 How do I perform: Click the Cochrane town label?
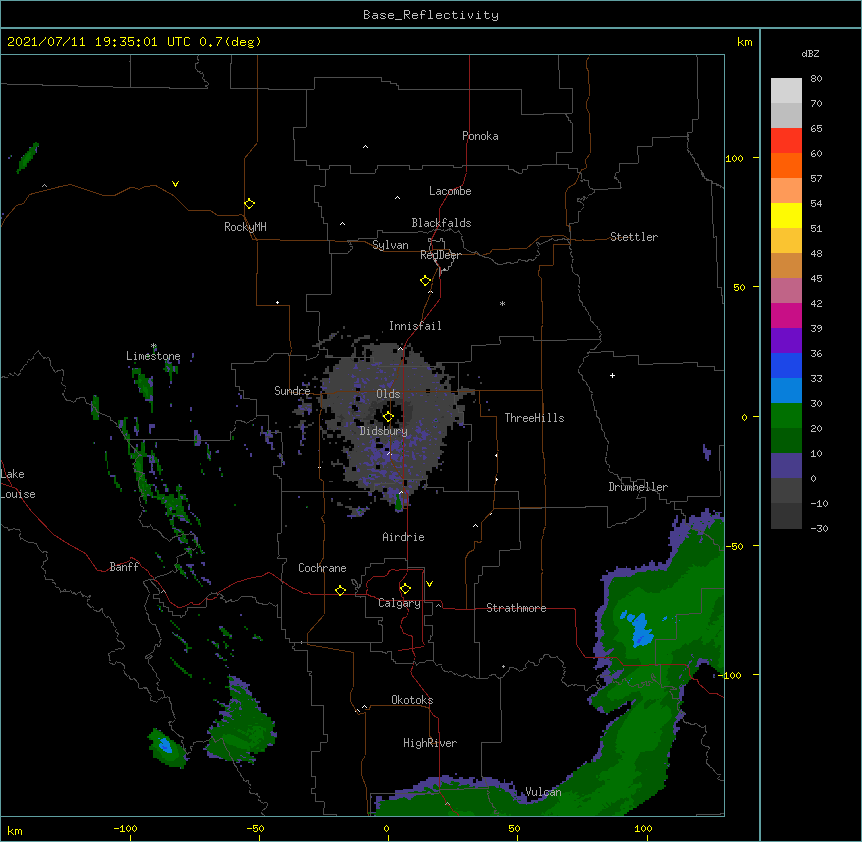coord(322,568)
